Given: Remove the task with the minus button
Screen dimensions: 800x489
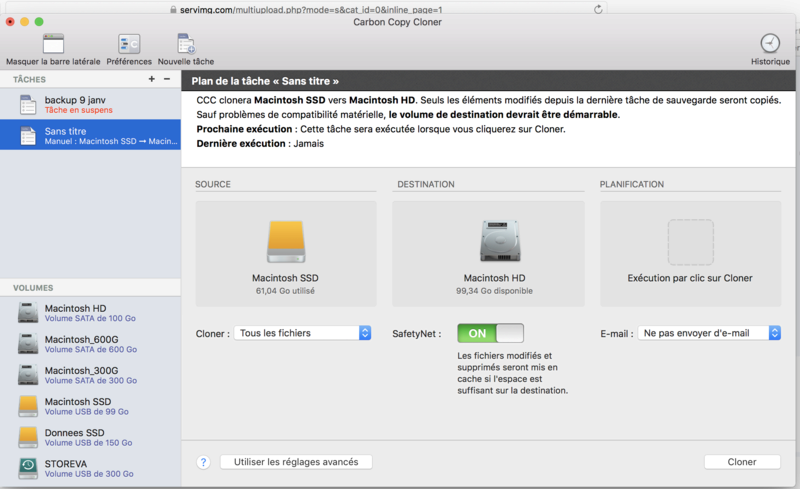Looking at the screenshot, I should [x=167, y=79].
